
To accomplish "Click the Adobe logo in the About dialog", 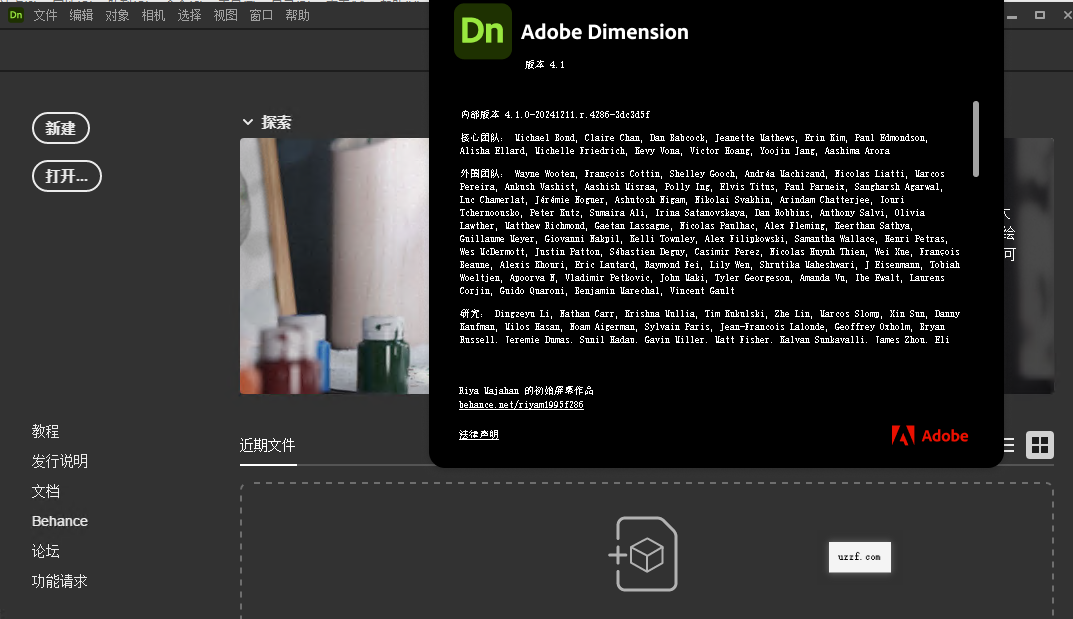I will point(929,436).
